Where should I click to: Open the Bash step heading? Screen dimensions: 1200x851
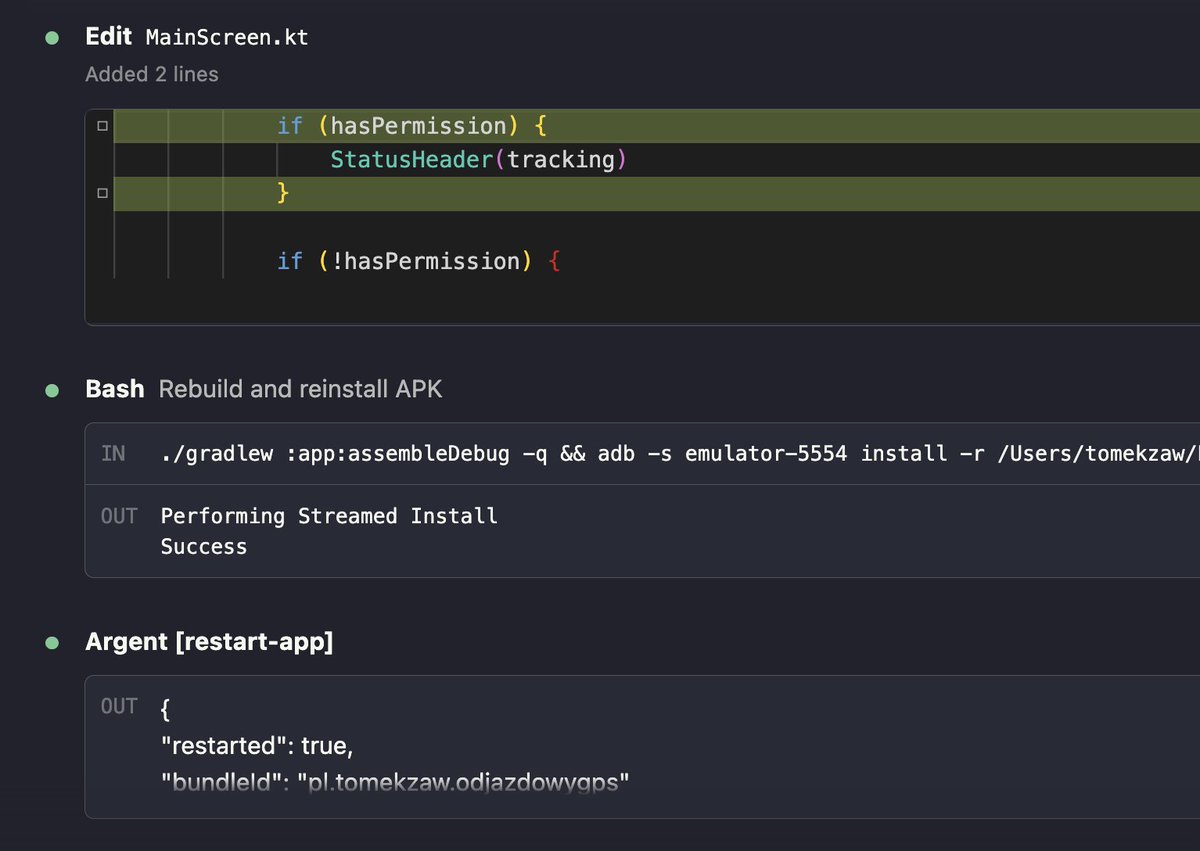tap(115, 389)
